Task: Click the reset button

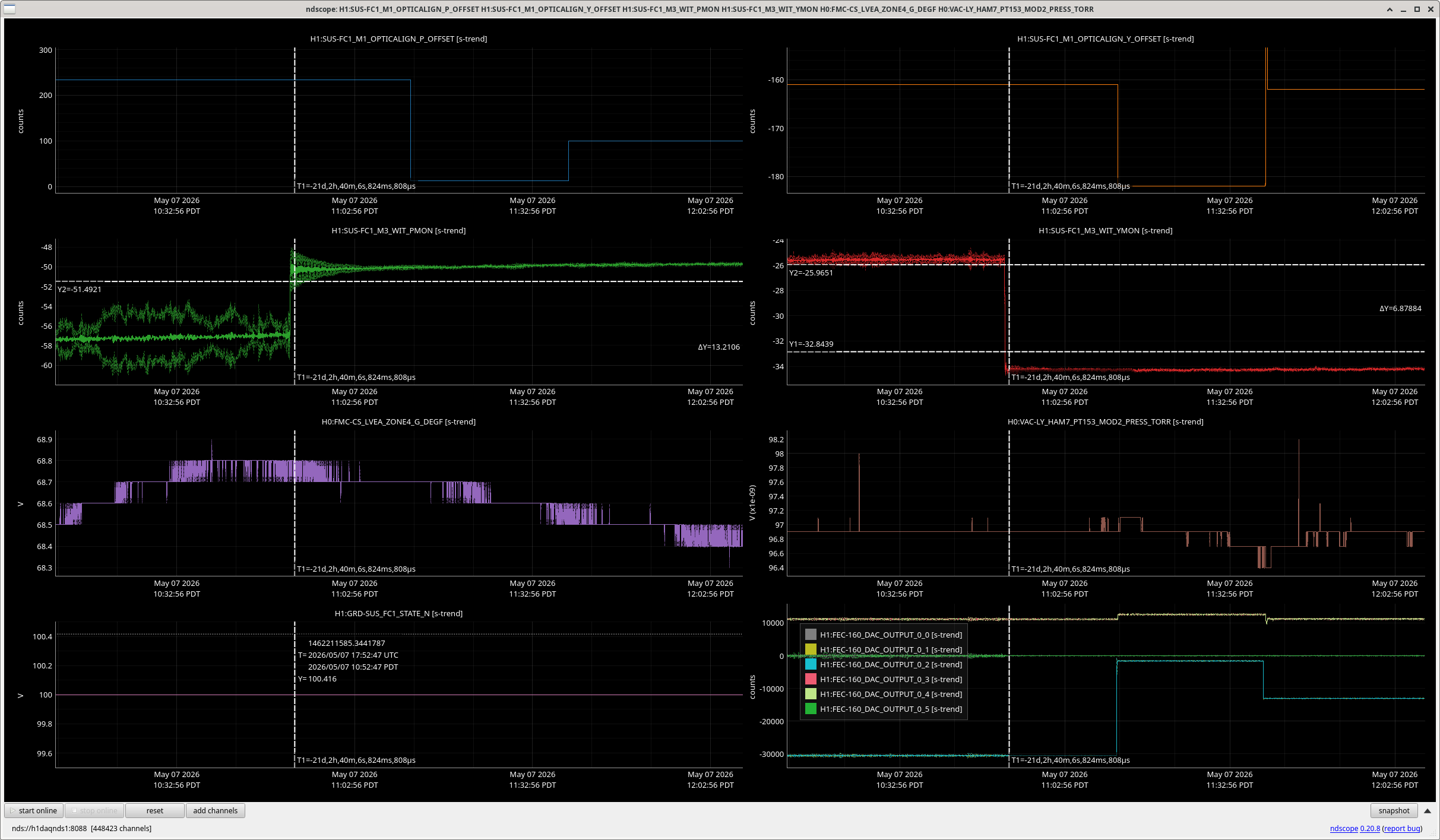Action: coord(154,810)
